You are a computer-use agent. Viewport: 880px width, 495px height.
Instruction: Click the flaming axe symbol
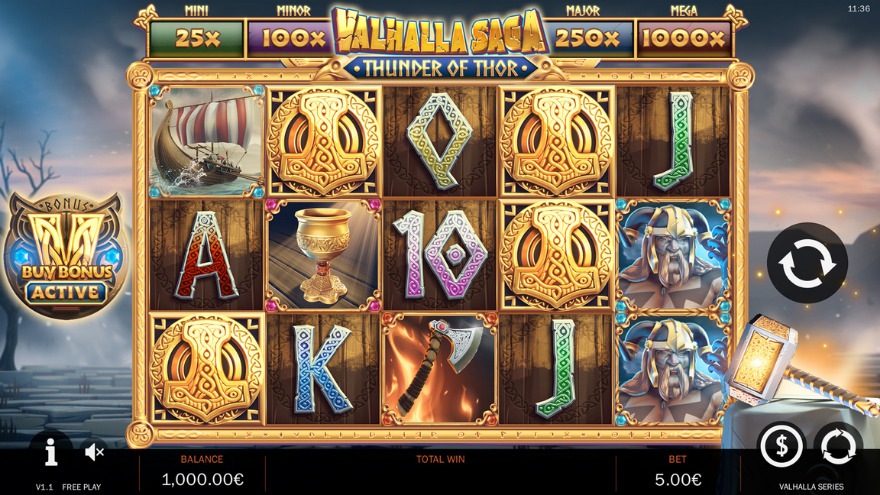coord(439,368)
